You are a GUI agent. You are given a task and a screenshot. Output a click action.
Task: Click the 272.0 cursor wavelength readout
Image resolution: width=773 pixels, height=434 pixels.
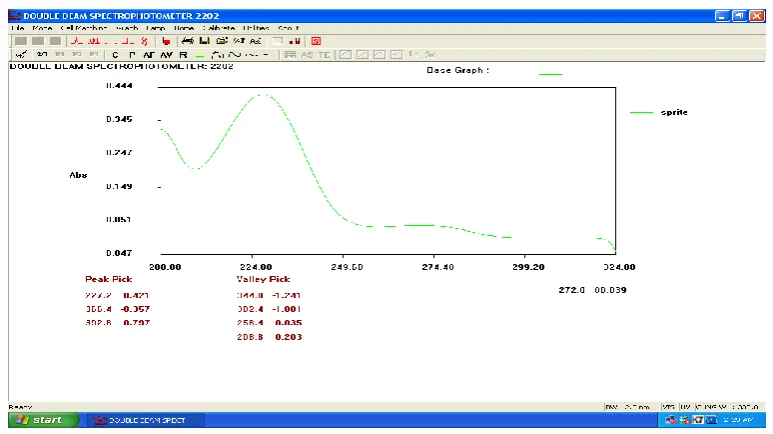point(571,290)
